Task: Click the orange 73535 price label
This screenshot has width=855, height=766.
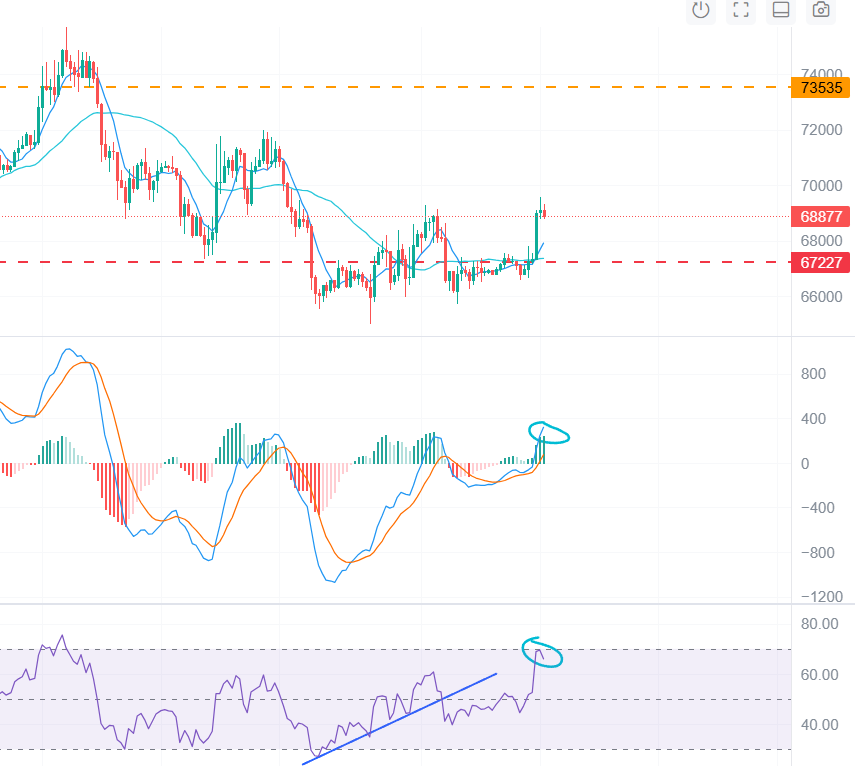Action: click(821, 87)
